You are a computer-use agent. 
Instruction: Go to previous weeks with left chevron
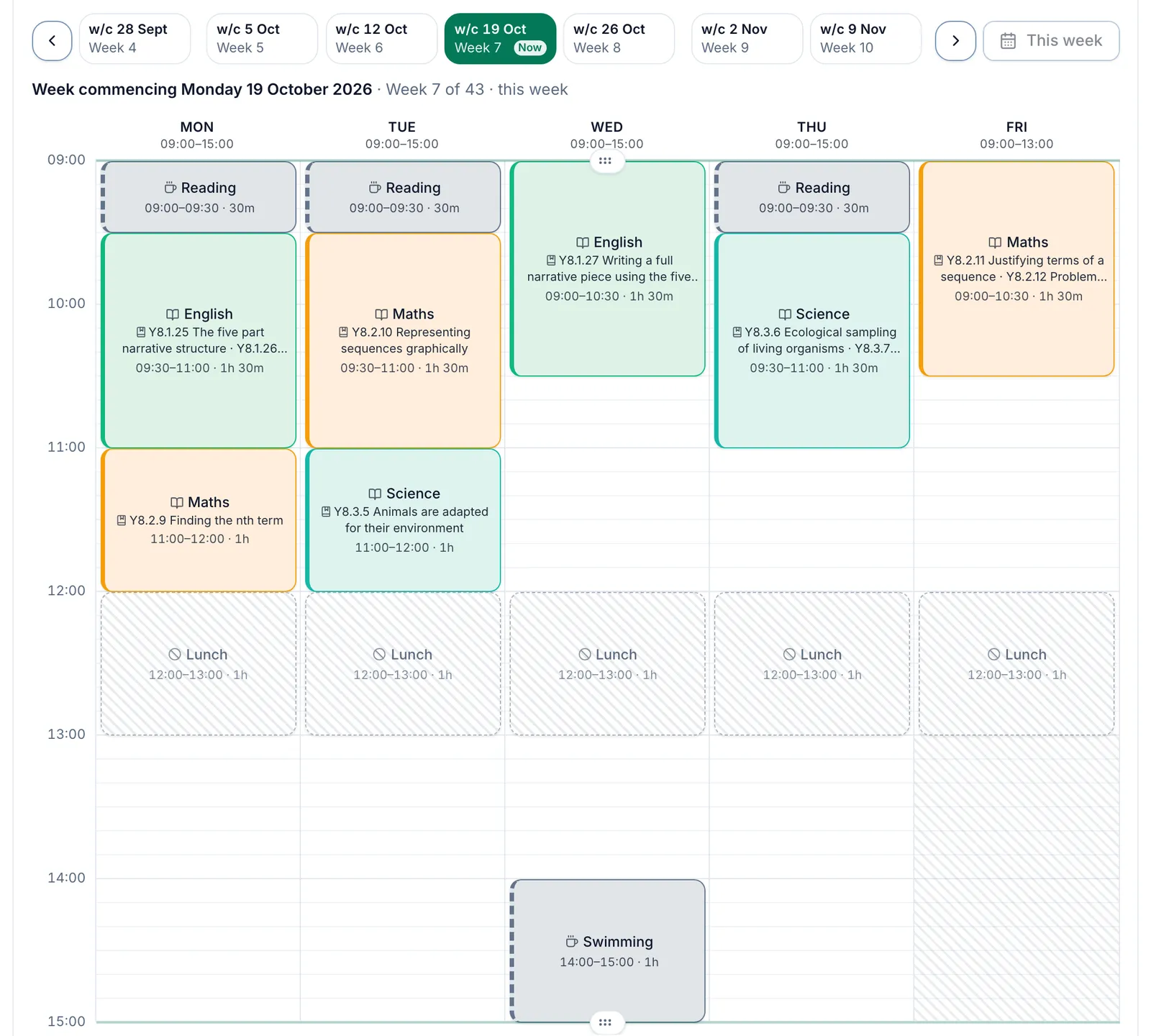pos(52,40)
